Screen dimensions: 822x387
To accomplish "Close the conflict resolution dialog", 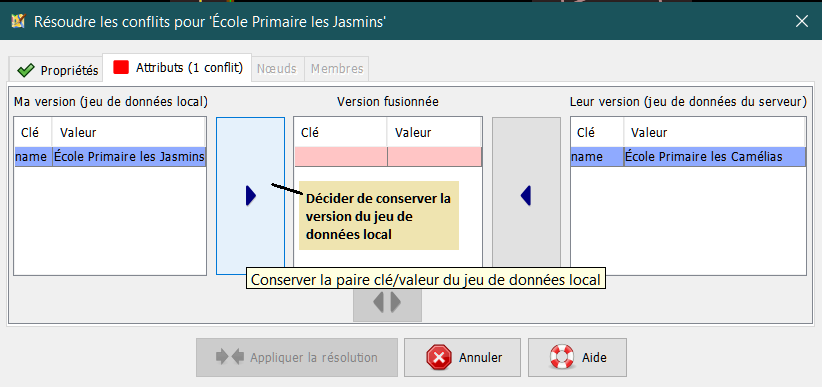I will click(802, 21).
